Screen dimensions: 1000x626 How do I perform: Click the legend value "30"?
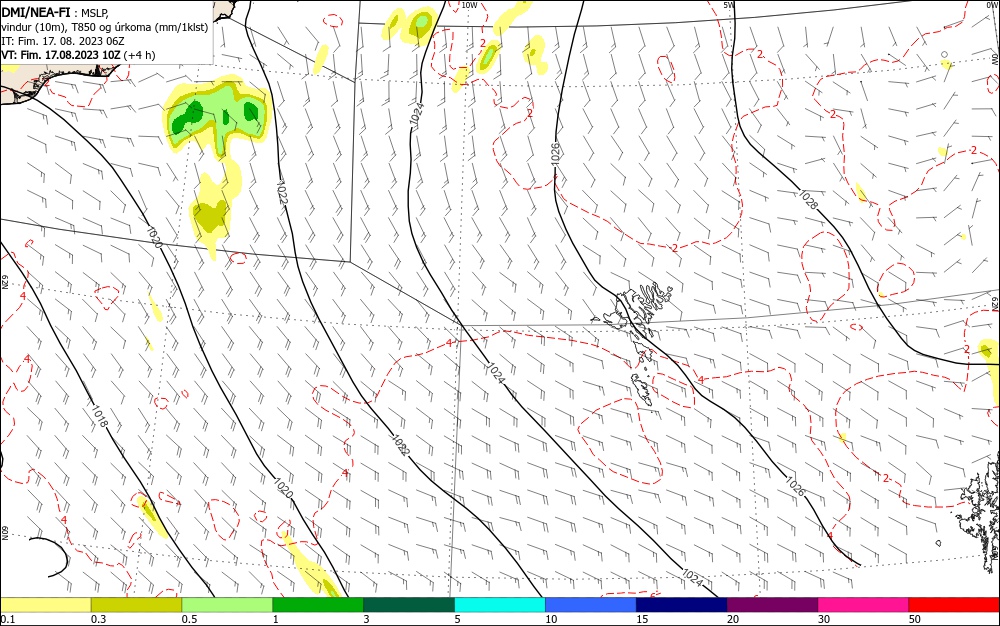coord(824,619)
